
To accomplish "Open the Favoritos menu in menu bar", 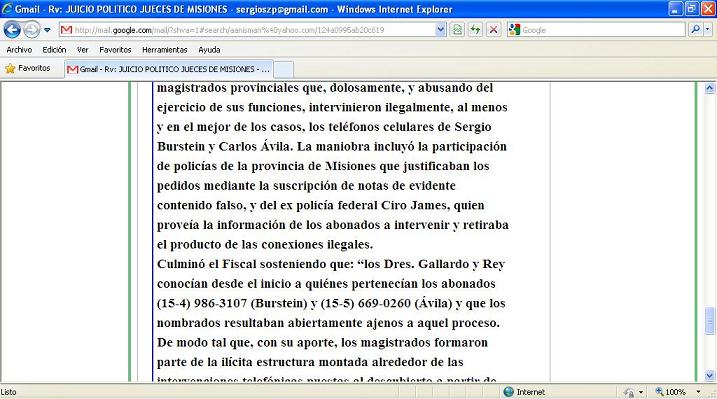I will coord(115,50).
